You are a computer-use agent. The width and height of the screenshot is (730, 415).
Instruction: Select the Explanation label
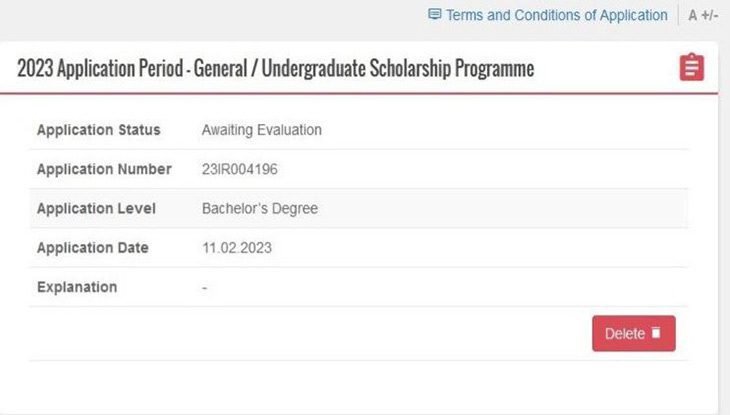77,287
